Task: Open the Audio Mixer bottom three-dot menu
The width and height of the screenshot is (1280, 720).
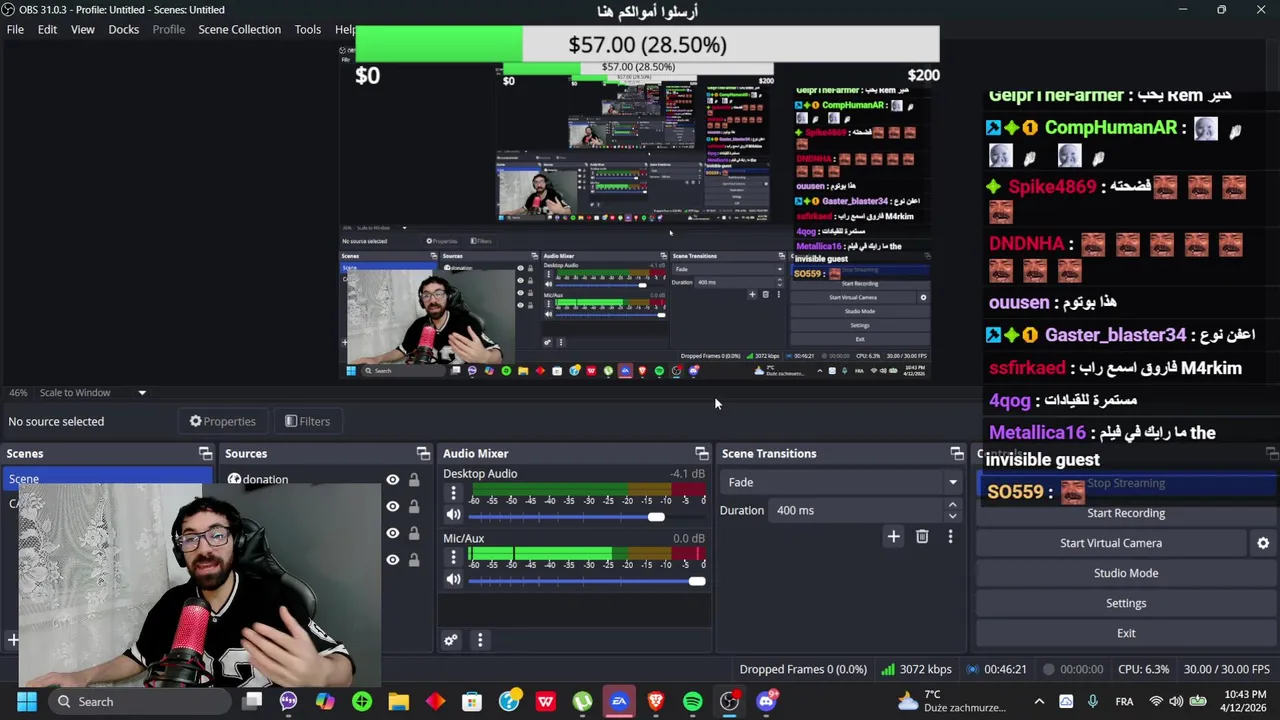Action: pos(480,640)
